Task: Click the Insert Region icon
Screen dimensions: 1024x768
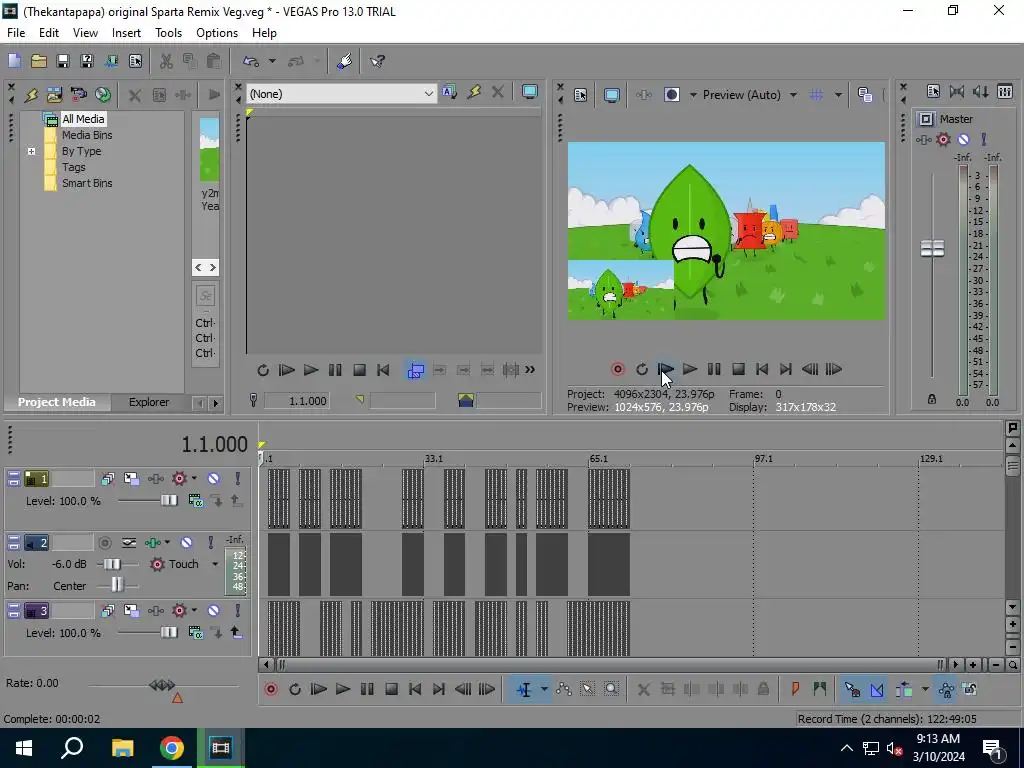Action: 820,689
